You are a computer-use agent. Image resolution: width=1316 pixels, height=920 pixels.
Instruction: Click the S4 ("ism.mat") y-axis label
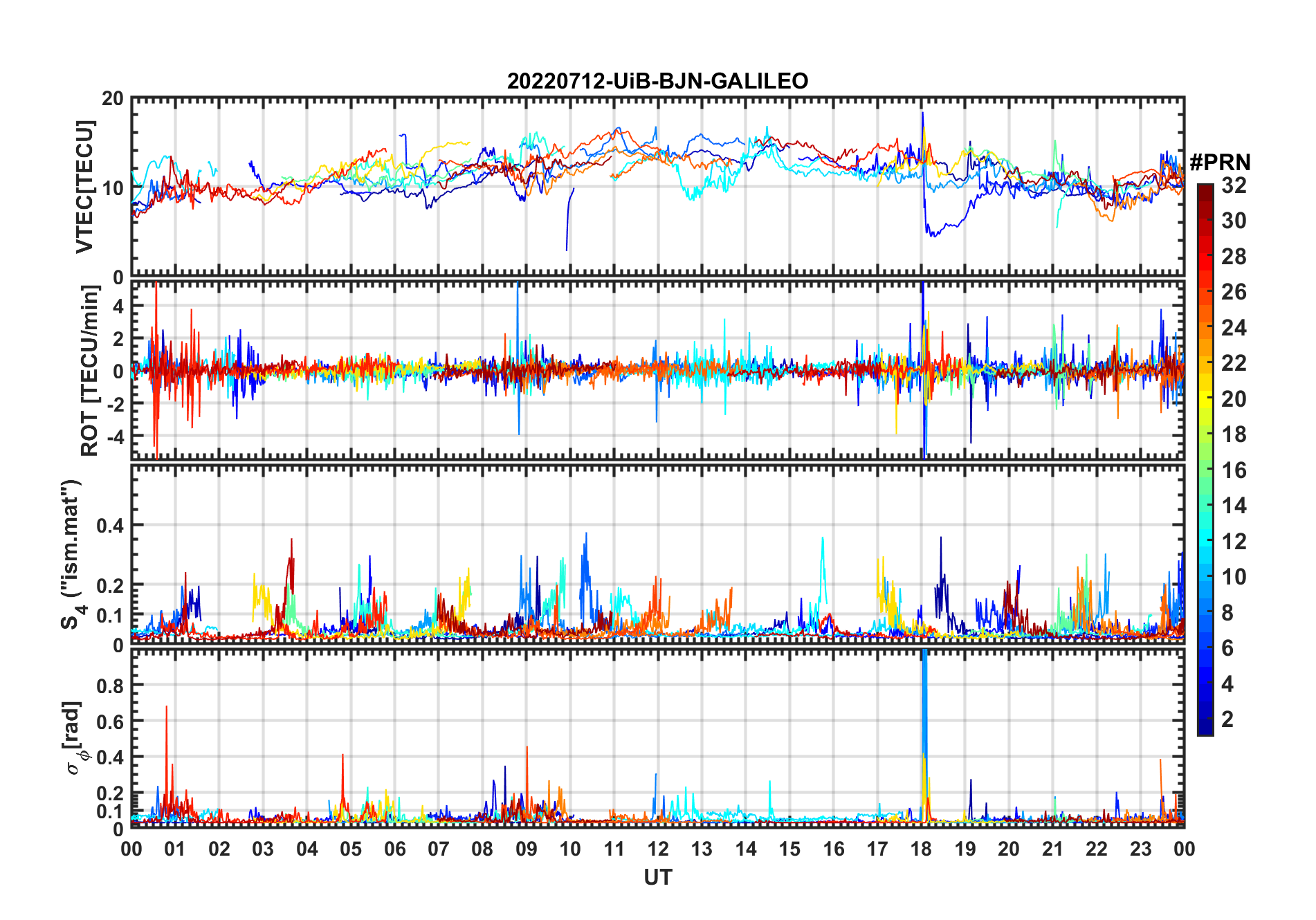(x=71, y=555)
